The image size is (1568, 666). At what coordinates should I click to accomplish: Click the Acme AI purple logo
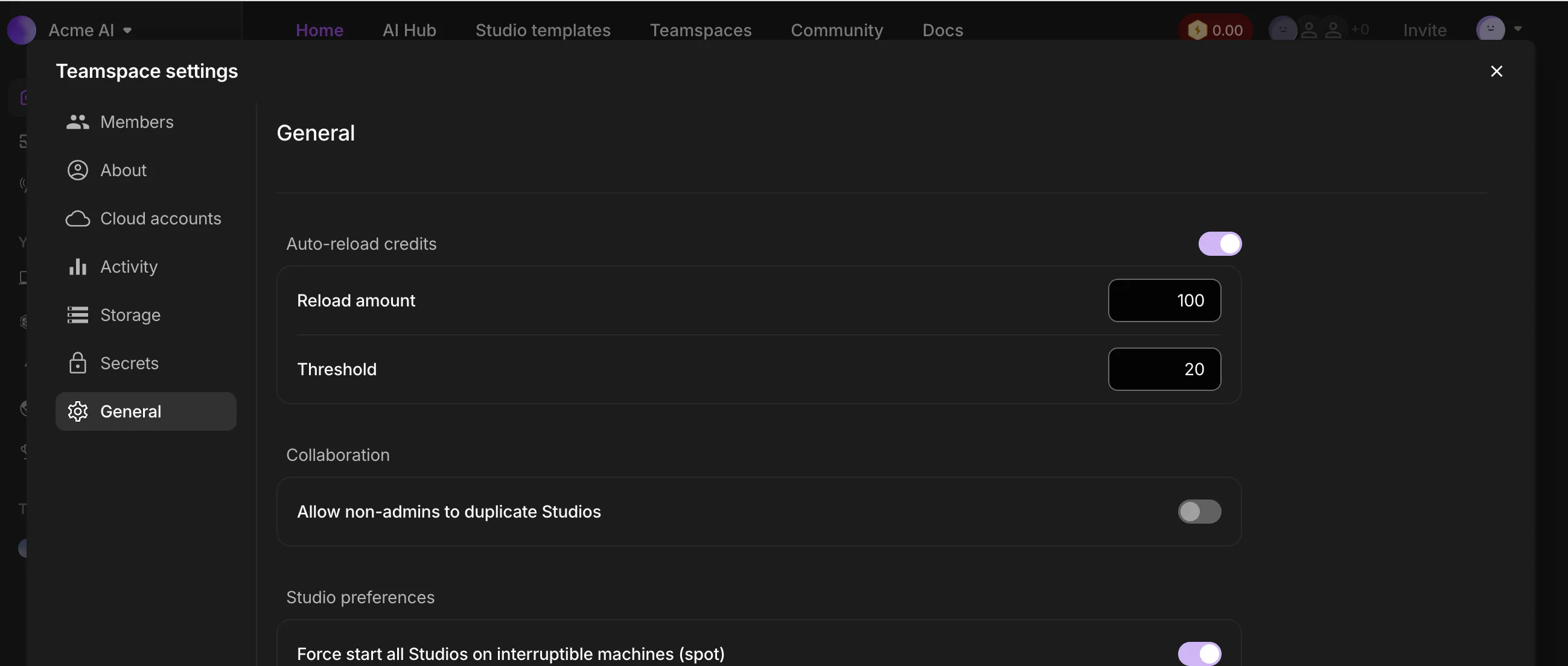tap(22, 30)
